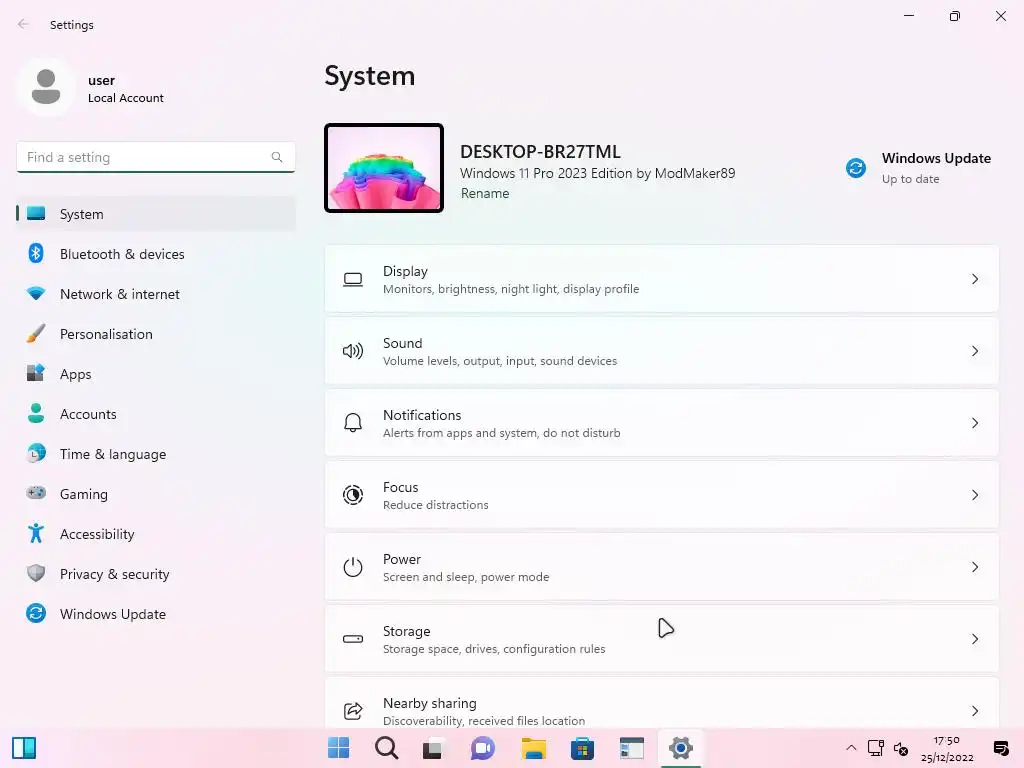Expand the Display settings chevron

(x=974, y=280)
